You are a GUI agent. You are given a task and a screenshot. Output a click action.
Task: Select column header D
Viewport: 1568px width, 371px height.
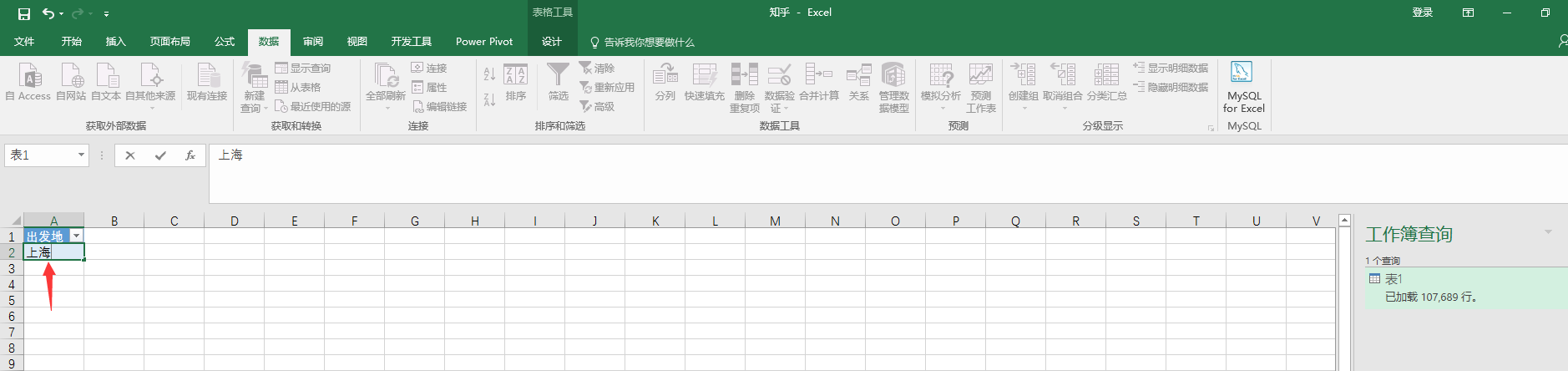pyautogui.click(x=235, y=221)
